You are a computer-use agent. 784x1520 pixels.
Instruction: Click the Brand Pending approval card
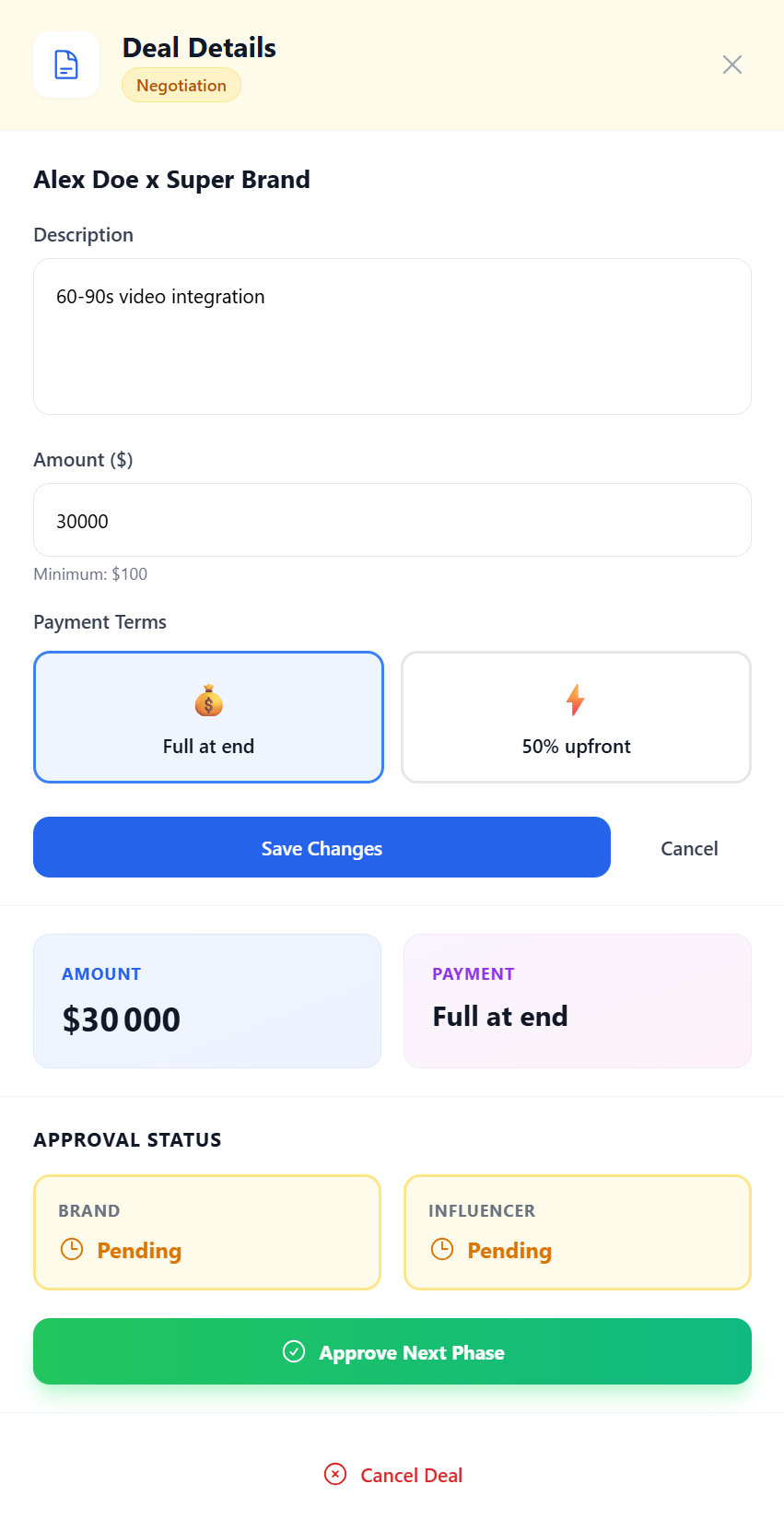[207, 1232]
